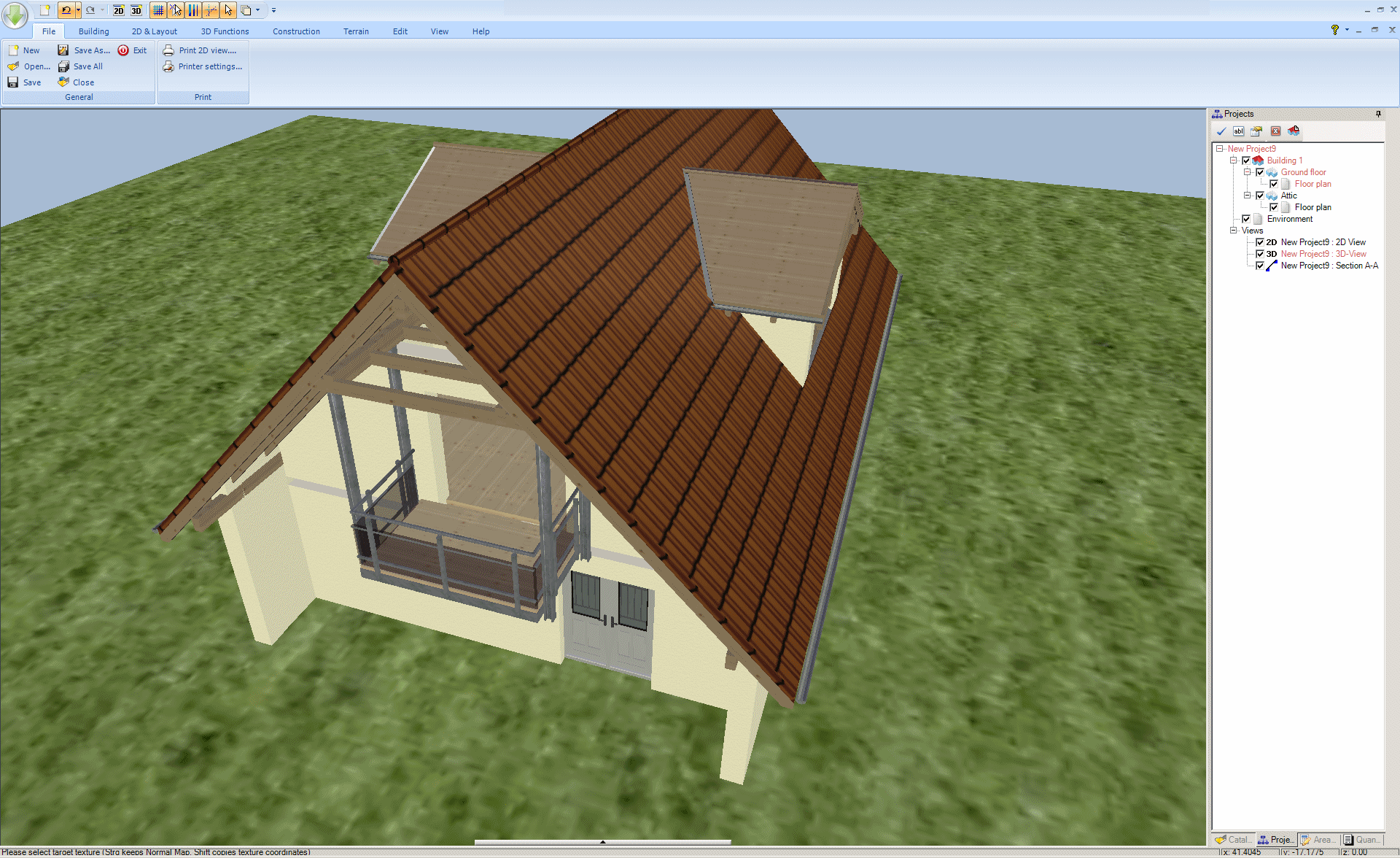This screenshot has height=858, width=1400.
Task: Click the blue checkmark icon in Projects panel
Action: coord(1221,131)
